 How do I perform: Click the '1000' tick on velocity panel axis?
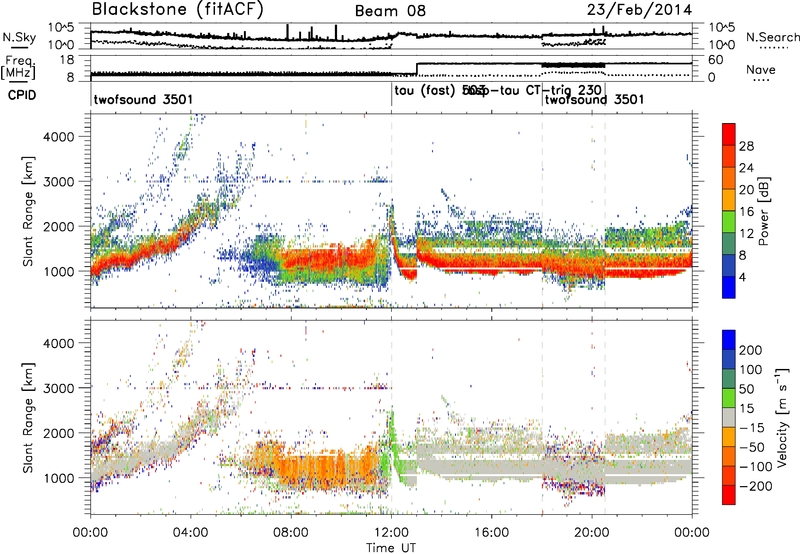coord(58,478)
